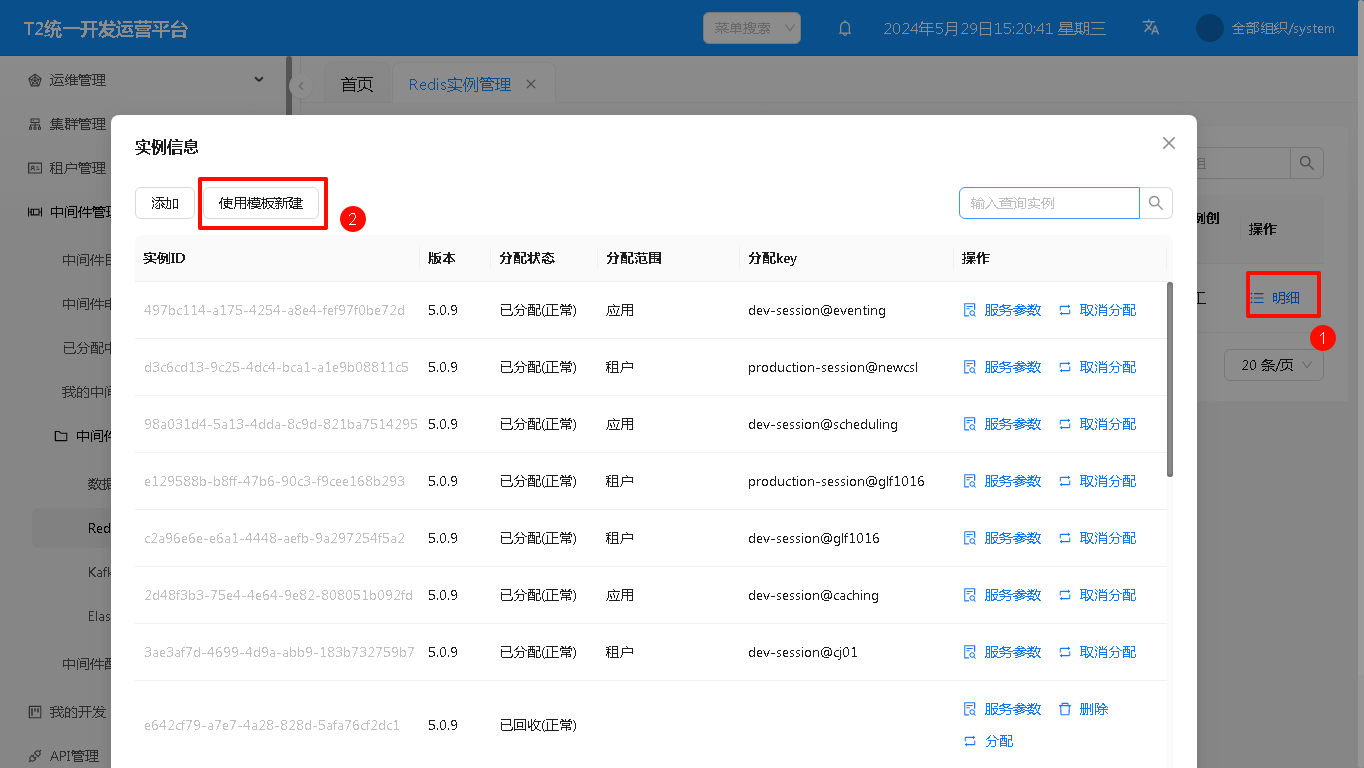
Task: Close the 实例信息 dialog
Action: [x=1169, y=143]
